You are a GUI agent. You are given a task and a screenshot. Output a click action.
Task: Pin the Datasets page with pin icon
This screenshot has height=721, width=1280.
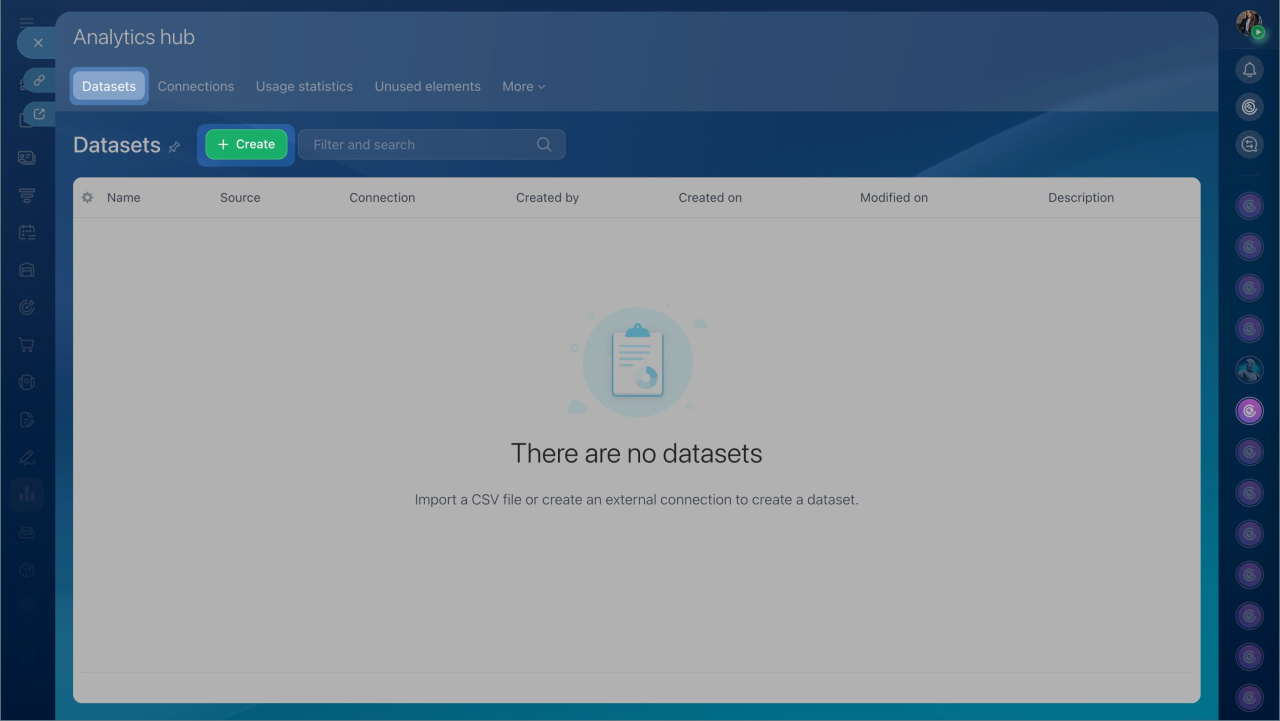pyautogui.click(x=174, y=147)
